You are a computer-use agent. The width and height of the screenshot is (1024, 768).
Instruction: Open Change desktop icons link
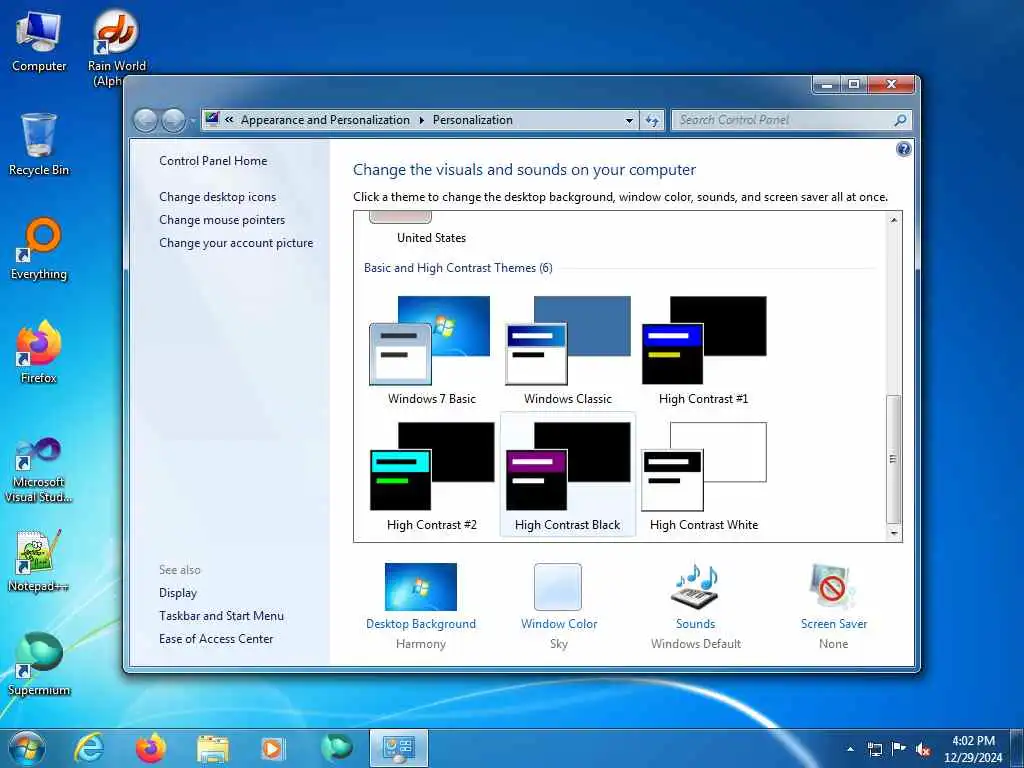217,197
